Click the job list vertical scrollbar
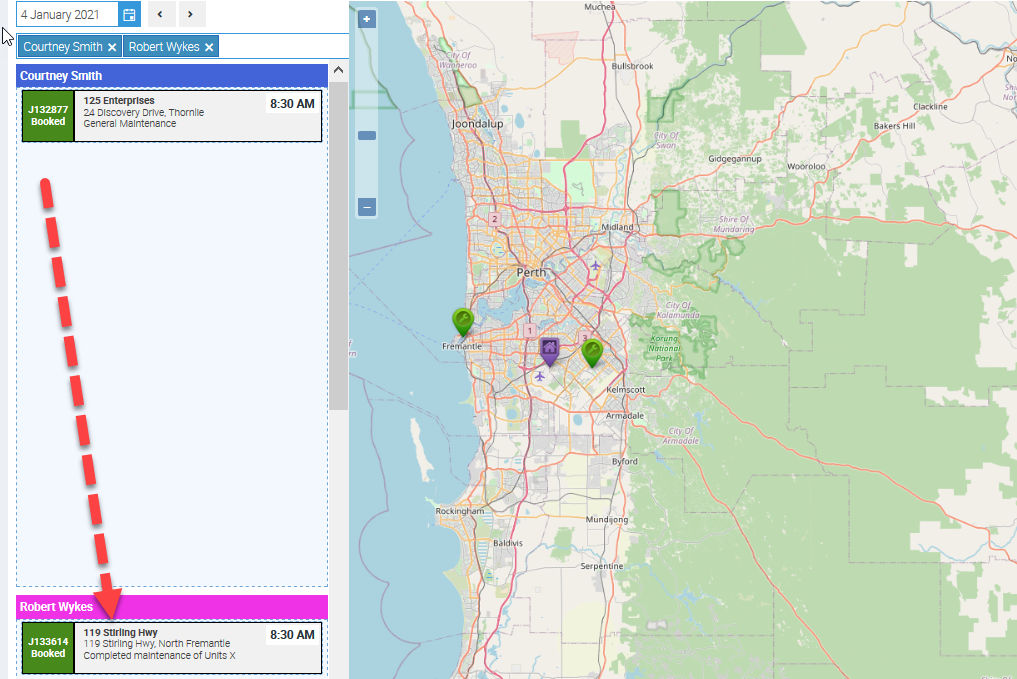 338,245
